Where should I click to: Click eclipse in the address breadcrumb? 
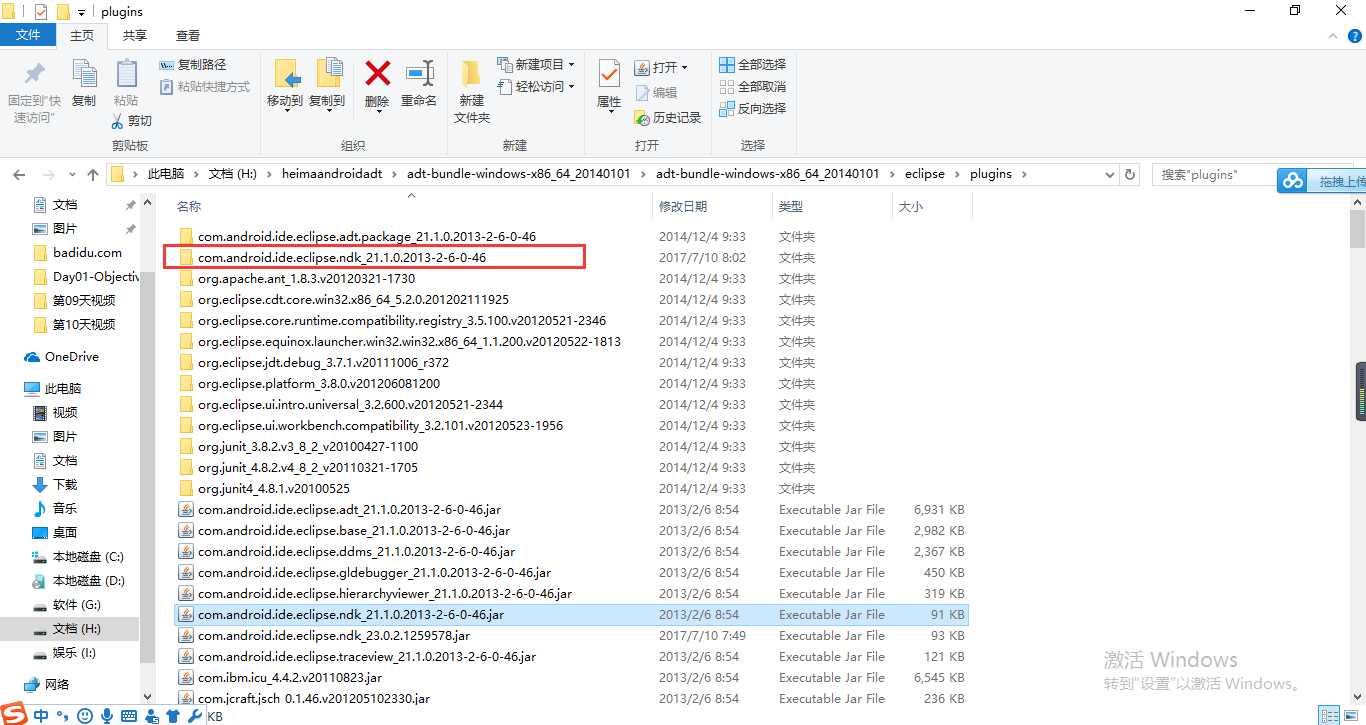pyautogui.click(x=925, y=174)
